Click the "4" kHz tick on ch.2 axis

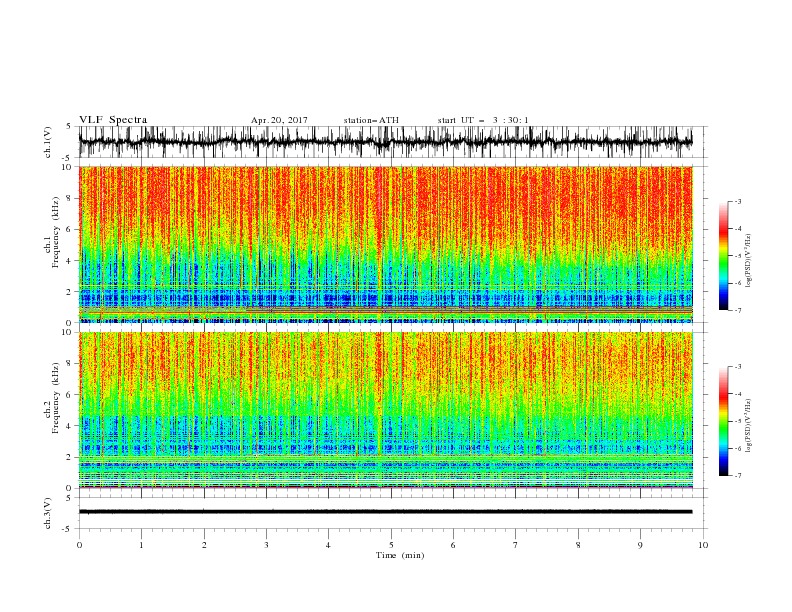coord(70,426)
